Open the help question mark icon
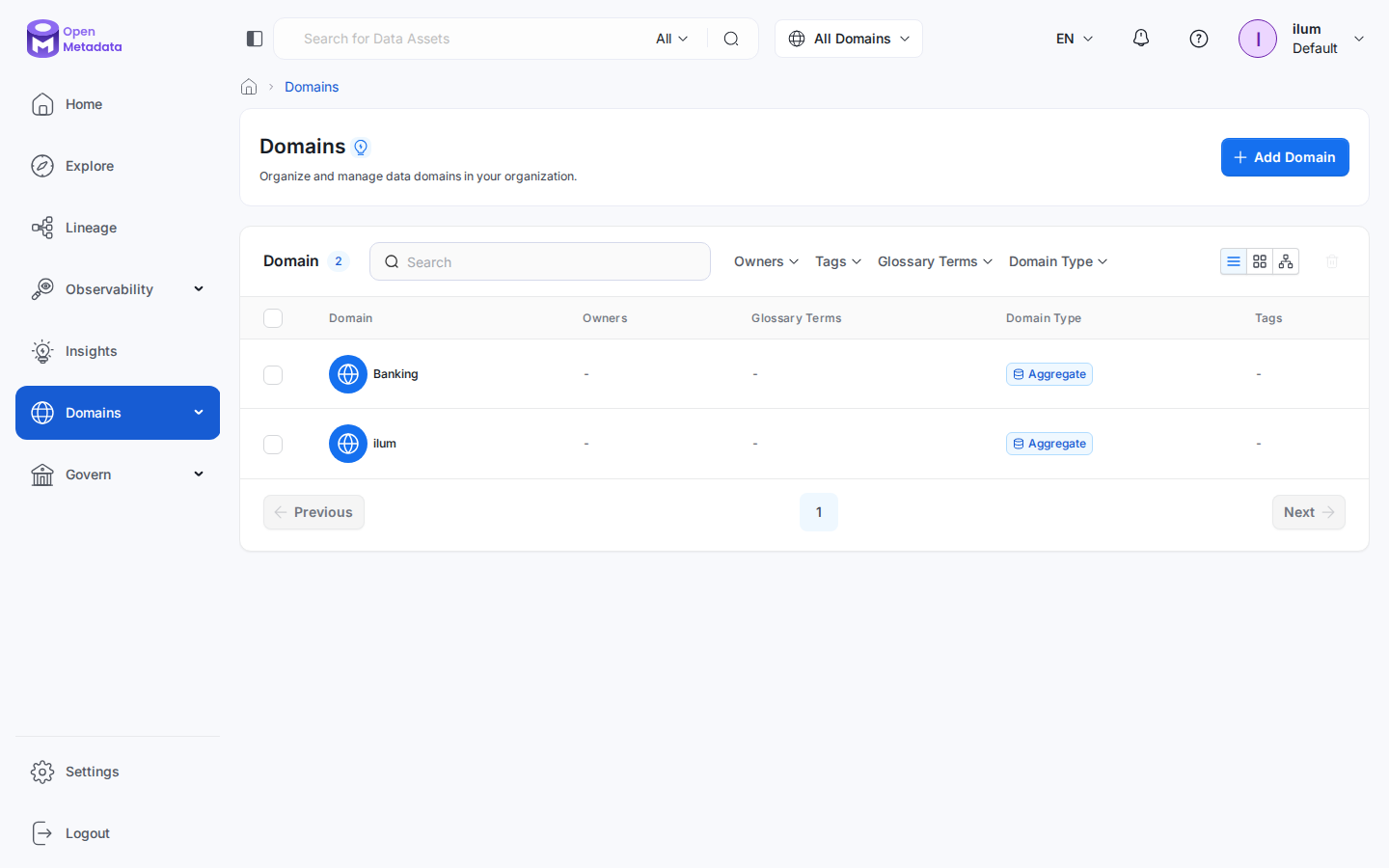 (x=1199, y=39)
